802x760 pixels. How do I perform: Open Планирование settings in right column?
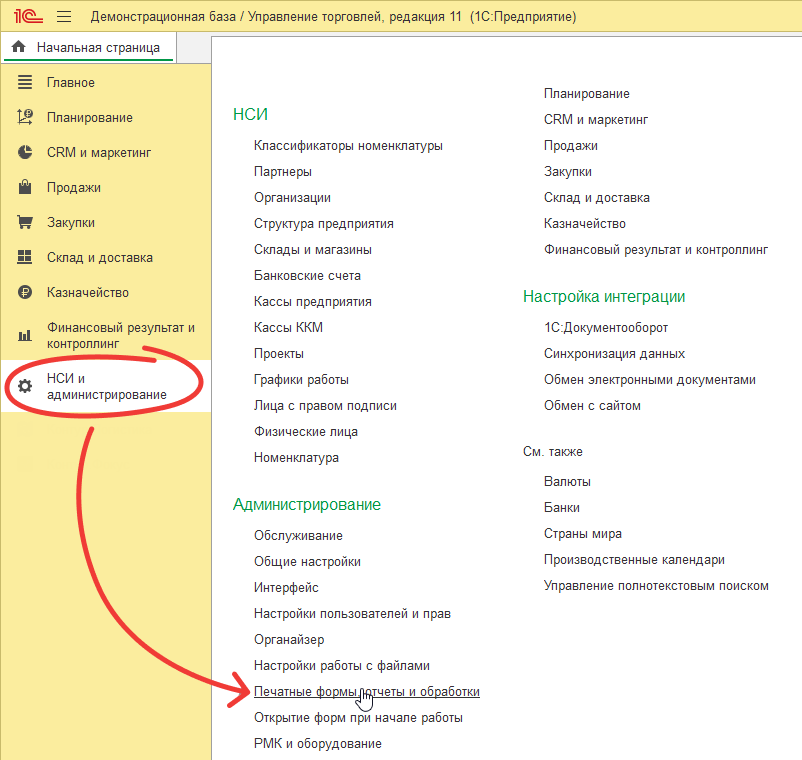[x=587, y=94]
